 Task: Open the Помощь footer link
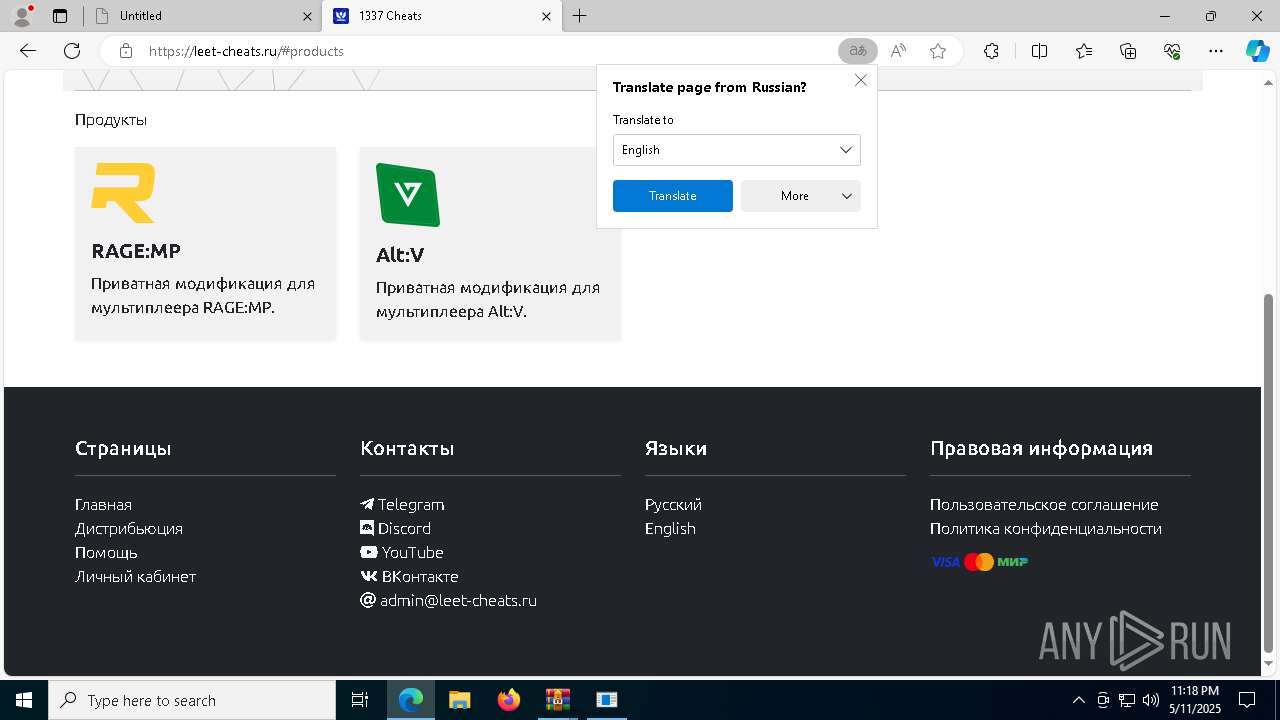click(x=106, y=552)
